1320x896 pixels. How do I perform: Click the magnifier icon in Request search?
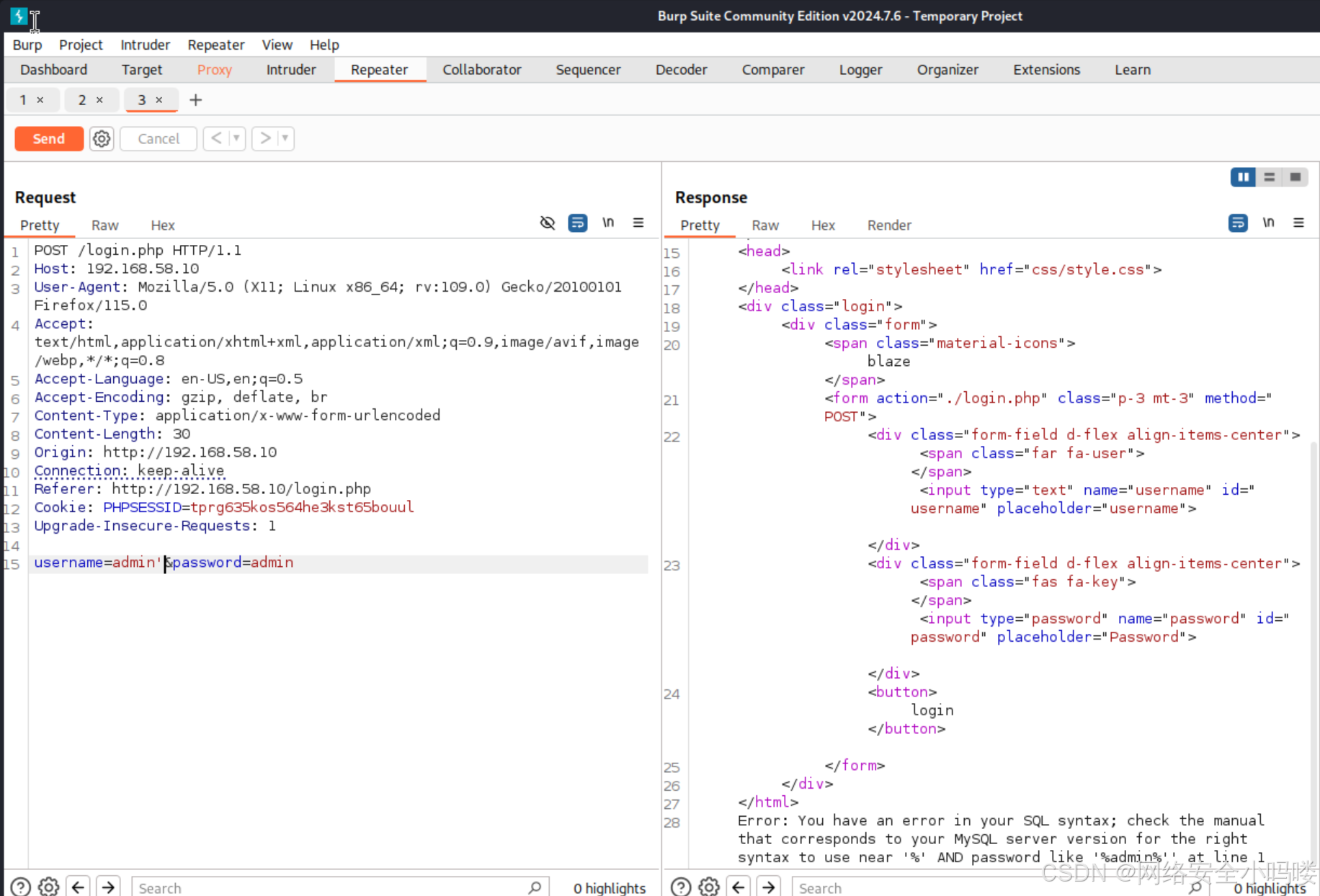pos(535,887)
